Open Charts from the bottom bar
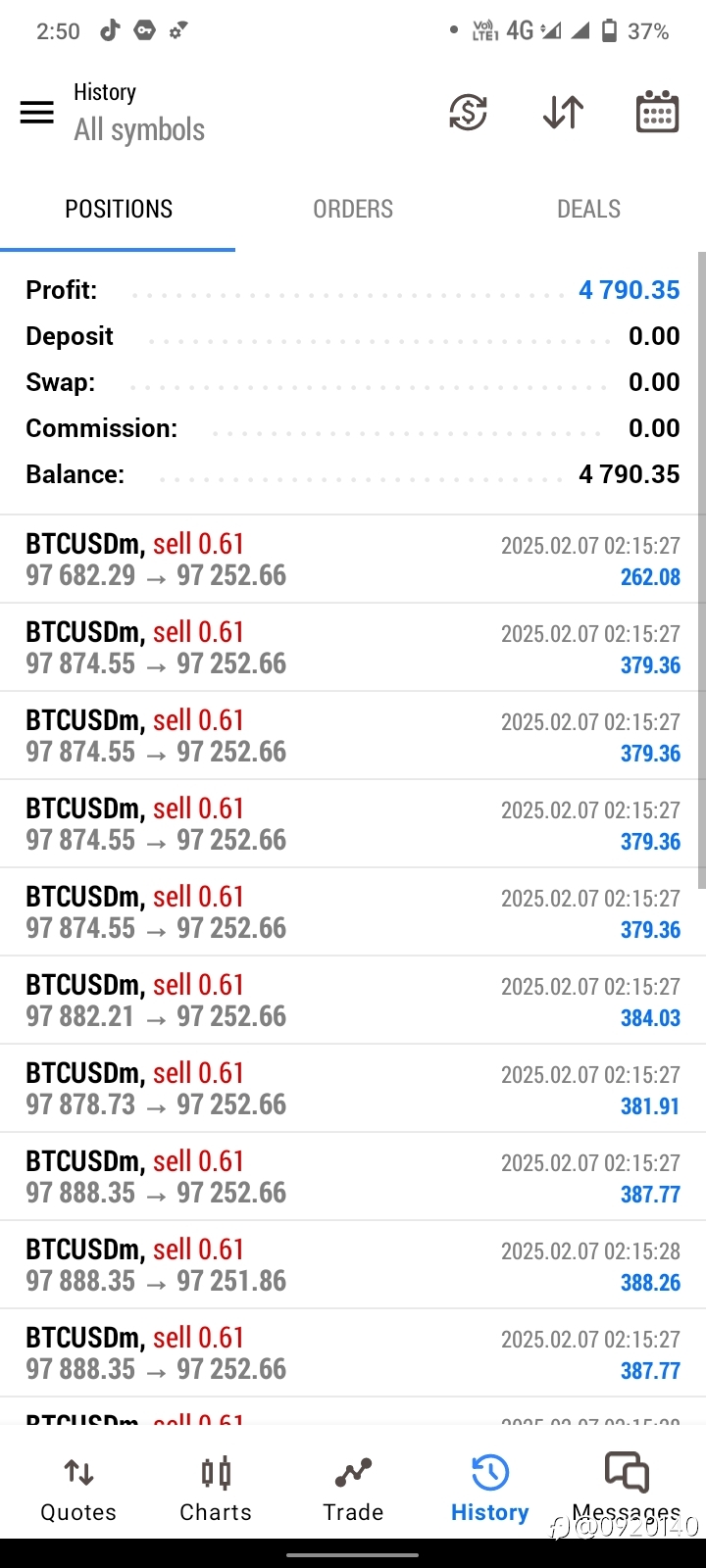 [216, 1489]
